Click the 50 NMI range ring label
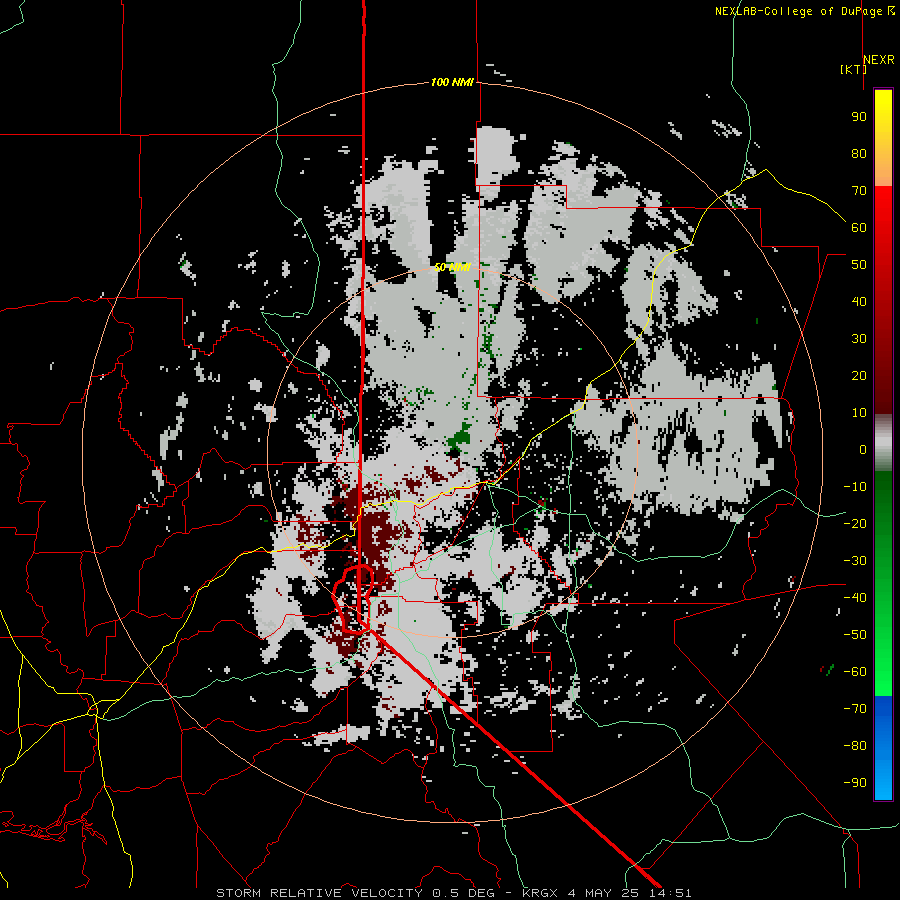Viewport: 900px width, 900px height. click(452, 267)
